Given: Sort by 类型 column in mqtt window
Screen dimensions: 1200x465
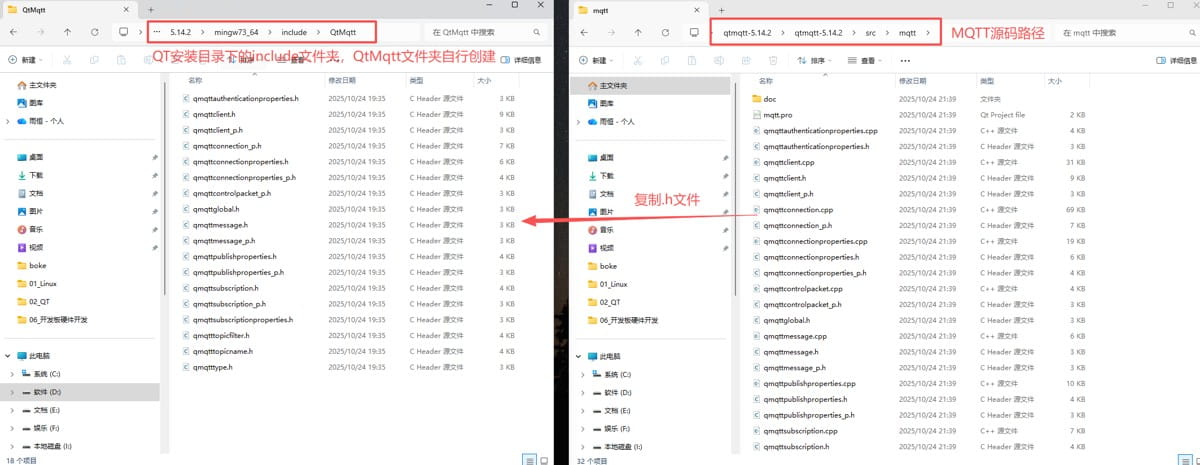Looking at the screenshot, I should (x=987, y=79).
